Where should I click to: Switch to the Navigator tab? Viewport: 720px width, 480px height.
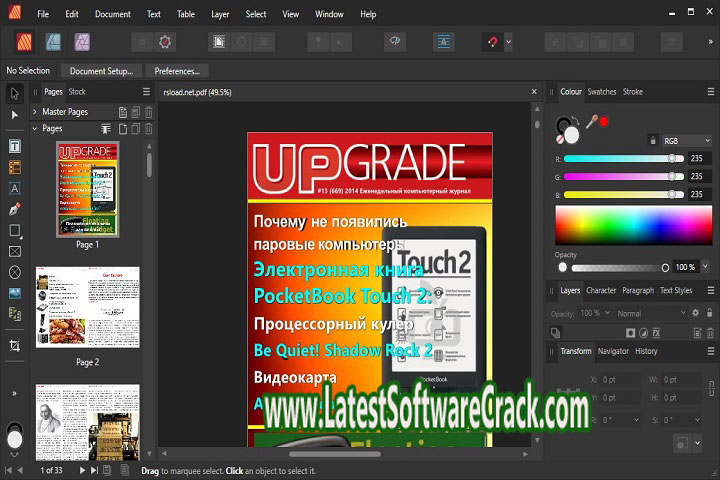tap(613, 351)
